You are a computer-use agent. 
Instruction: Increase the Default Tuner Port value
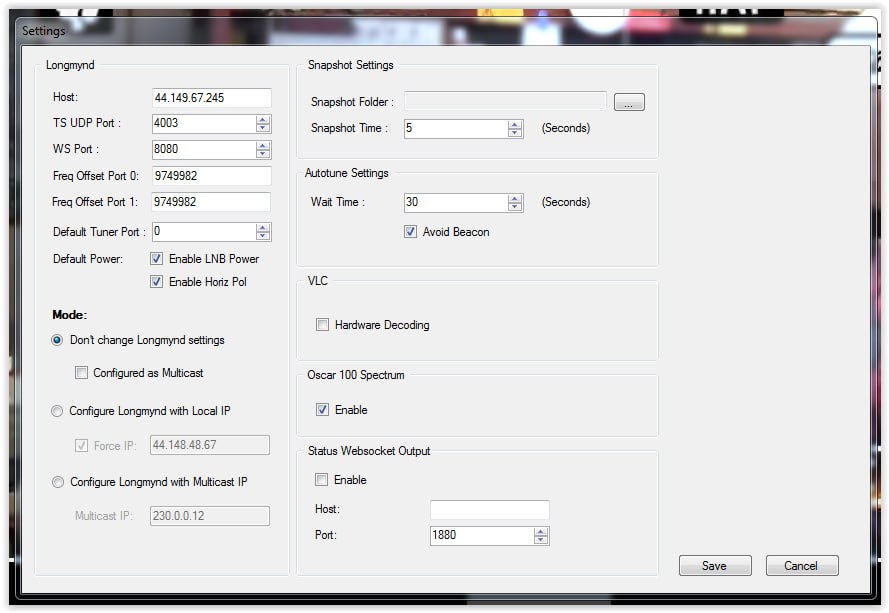(263, 227)
